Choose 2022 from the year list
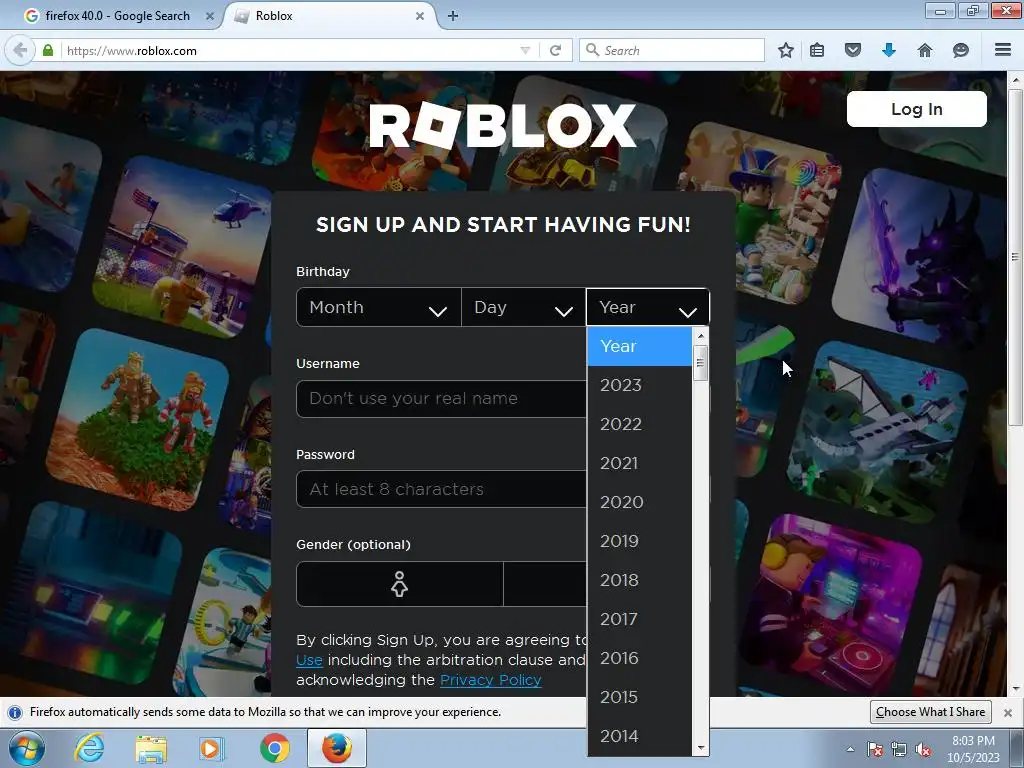The width and height of the screenshot is (1024, 768). 639,424
